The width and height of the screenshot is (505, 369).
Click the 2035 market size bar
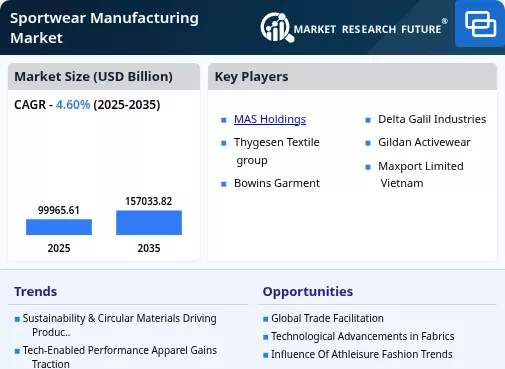point(149,223)
